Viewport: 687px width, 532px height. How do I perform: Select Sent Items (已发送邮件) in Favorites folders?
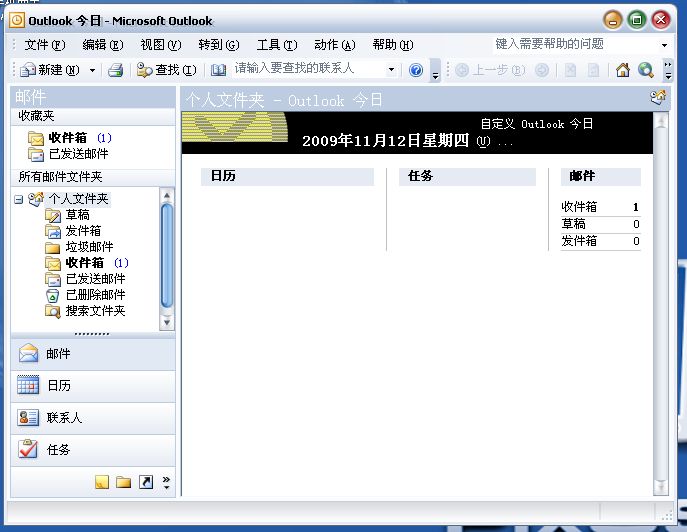coord(68,154)
